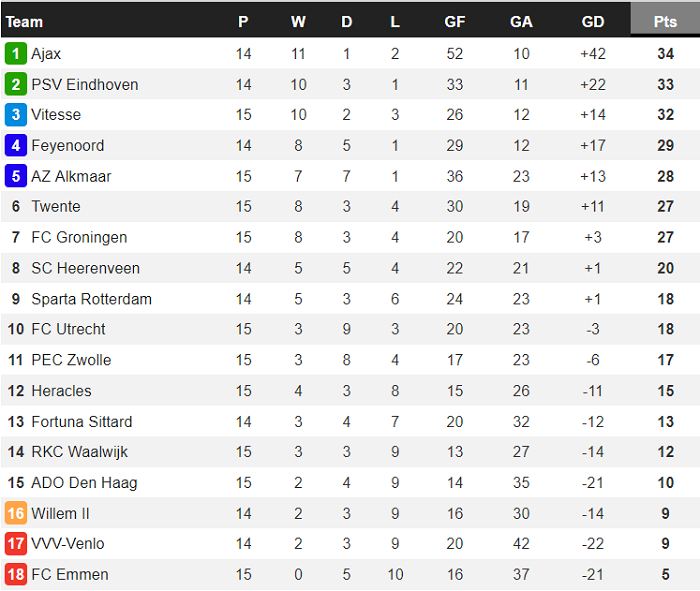
Task: Click the dark blue position 5 badge
Action: [15, 177]
